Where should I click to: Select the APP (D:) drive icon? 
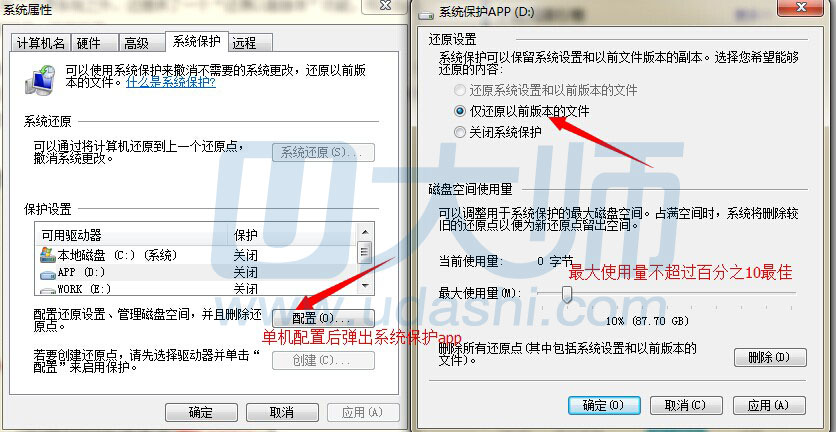pyautogui.click(x=48, y=274)
